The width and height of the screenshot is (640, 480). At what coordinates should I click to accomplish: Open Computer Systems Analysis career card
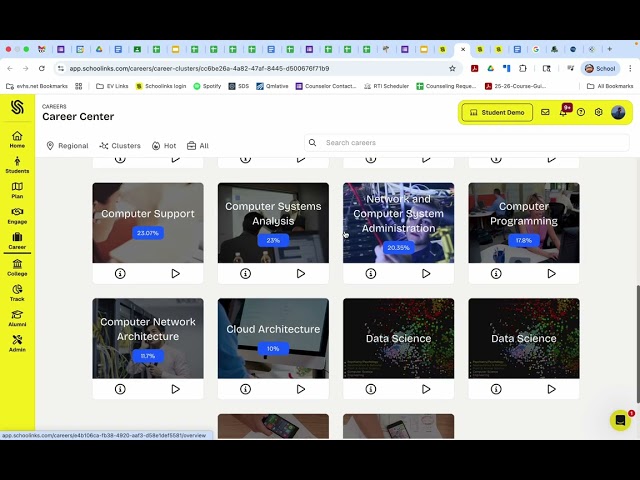coord(273,223)
